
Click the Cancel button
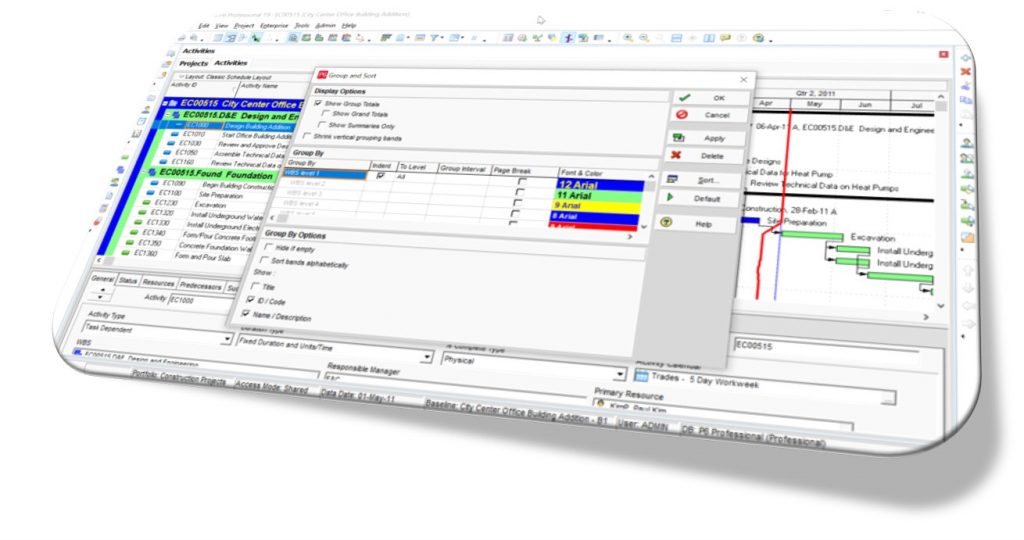point(707,114)
